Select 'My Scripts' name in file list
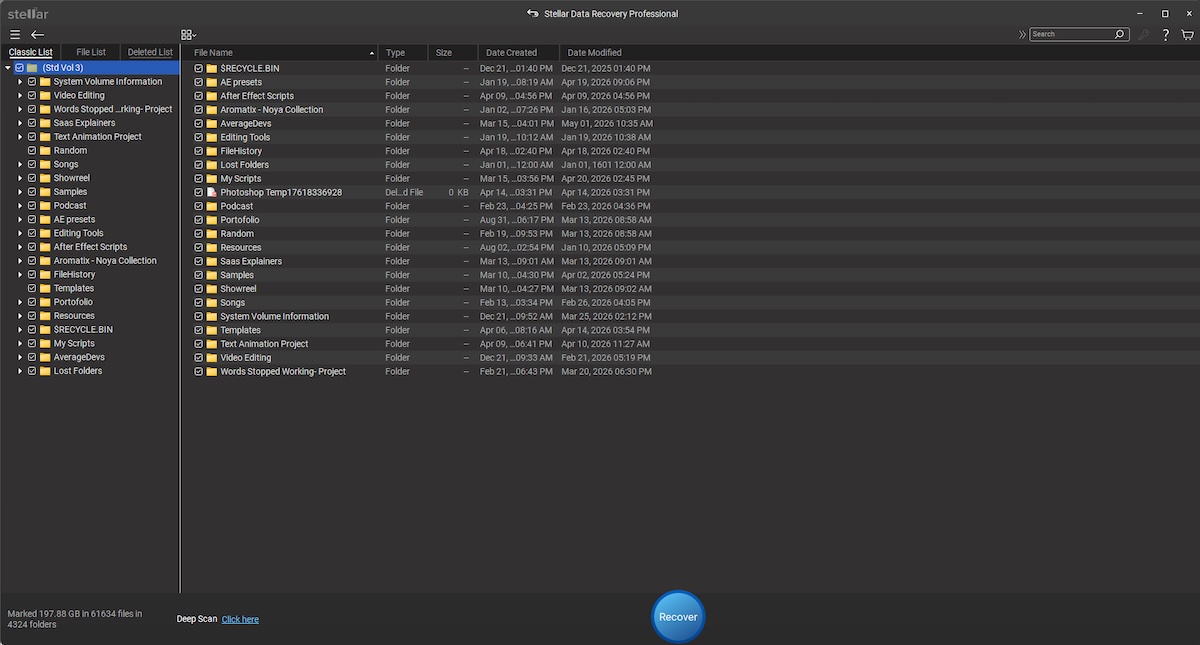This screenshot has height=645, width=1200. click(241, 179)
